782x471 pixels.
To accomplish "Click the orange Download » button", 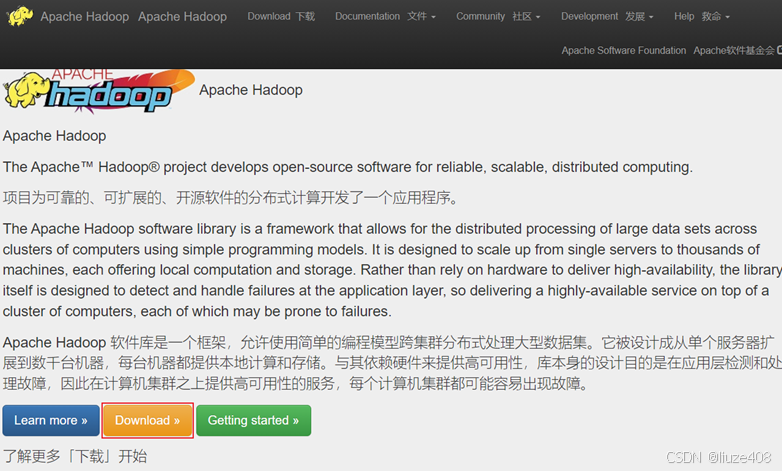I will point(148,421).
